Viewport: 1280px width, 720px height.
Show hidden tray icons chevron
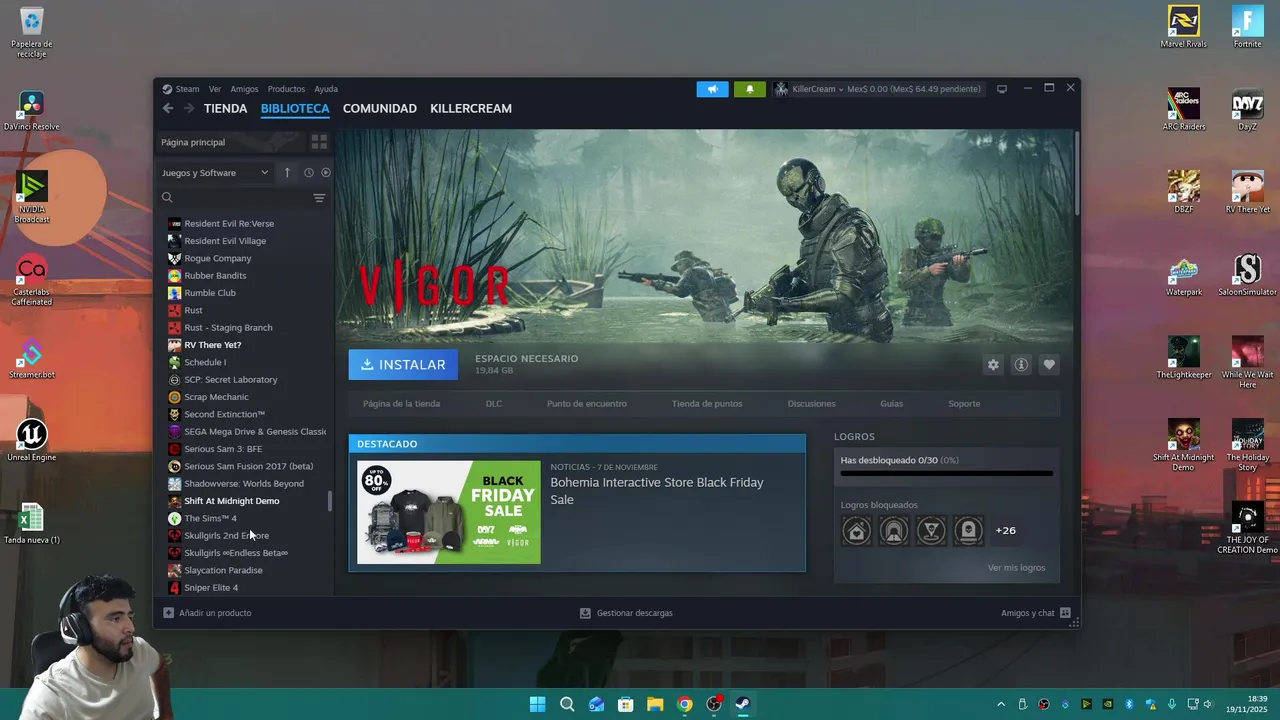pos(1001,704)
